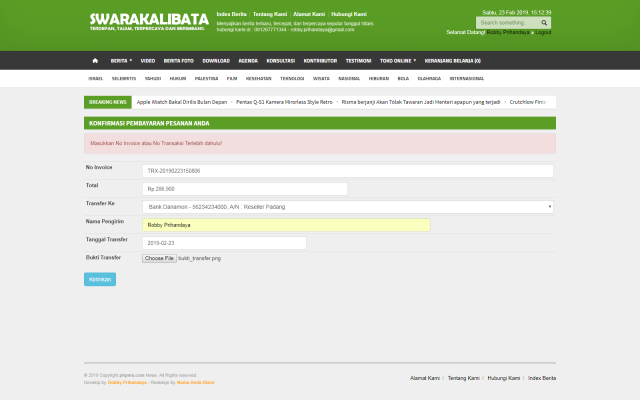Click Index Berita in the footer
The width and height of the screenshot is (640, 400).
tap(542, 378)
